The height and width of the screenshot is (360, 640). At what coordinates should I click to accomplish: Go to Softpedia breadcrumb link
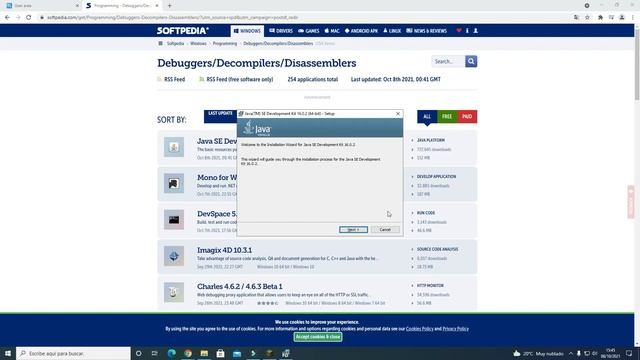pyautogui.click(x=175, y=43)
